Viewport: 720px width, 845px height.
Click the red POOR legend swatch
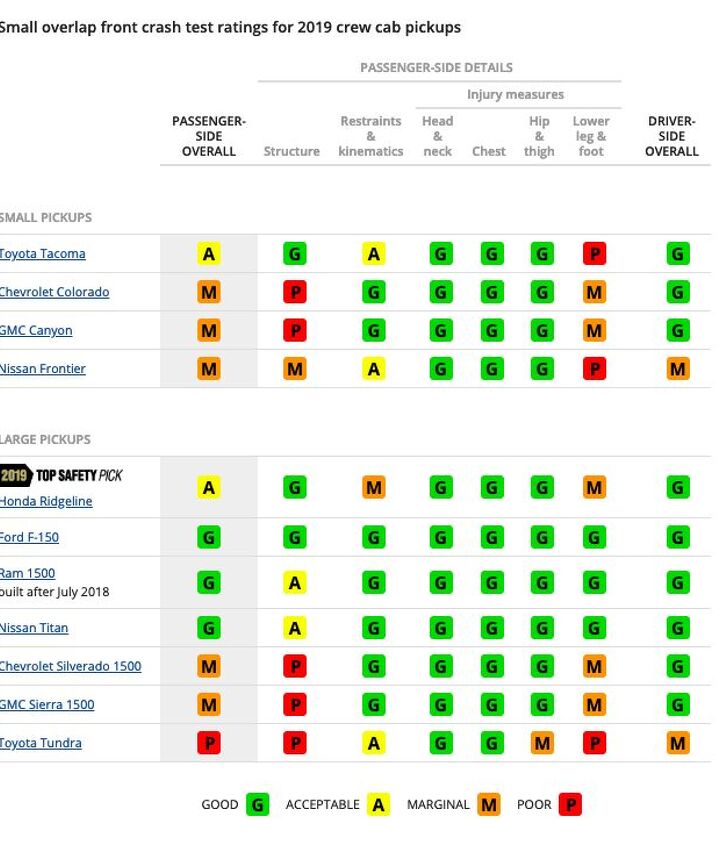pos(570,804)
